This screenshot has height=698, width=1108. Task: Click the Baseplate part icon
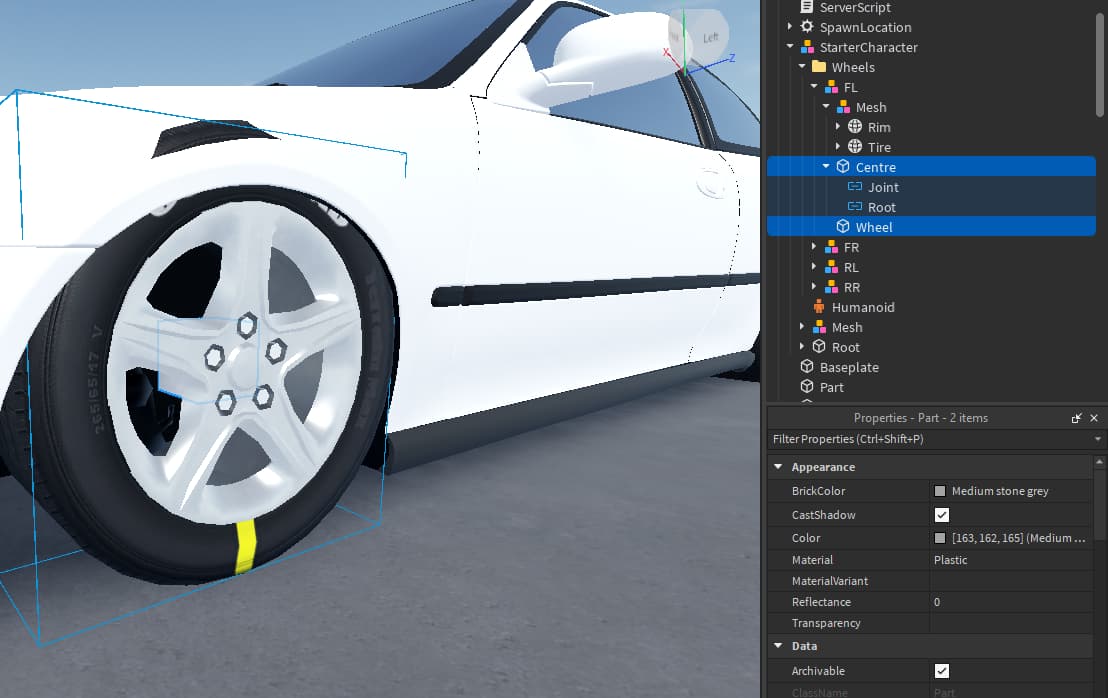click(x=807, y=367)
